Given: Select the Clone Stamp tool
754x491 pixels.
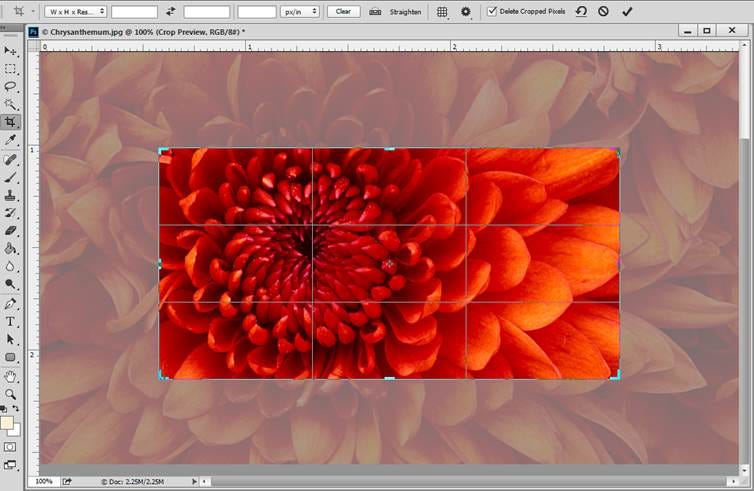Looking at the screenshot, I should pos(10,195).
